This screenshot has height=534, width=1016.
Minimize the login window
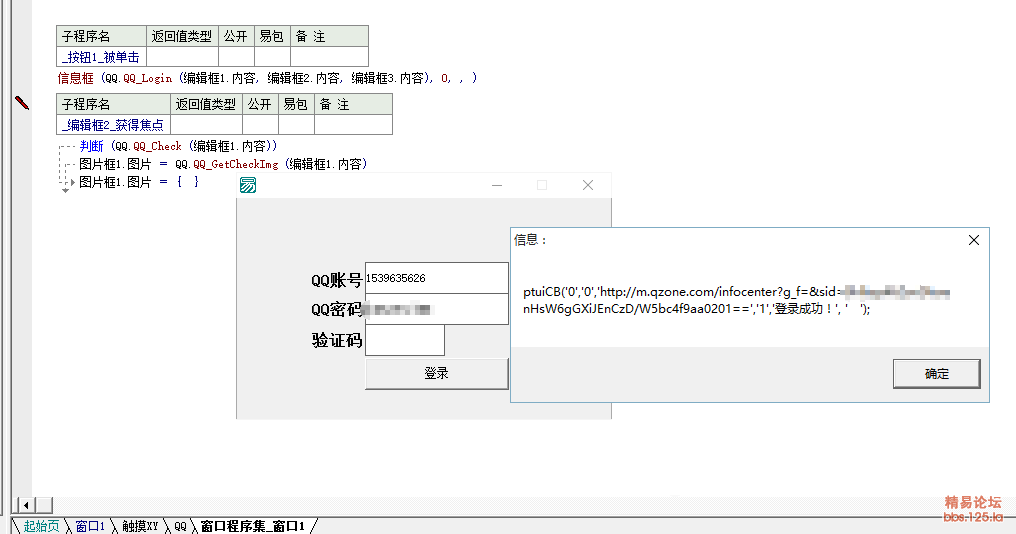pos(497,185)
